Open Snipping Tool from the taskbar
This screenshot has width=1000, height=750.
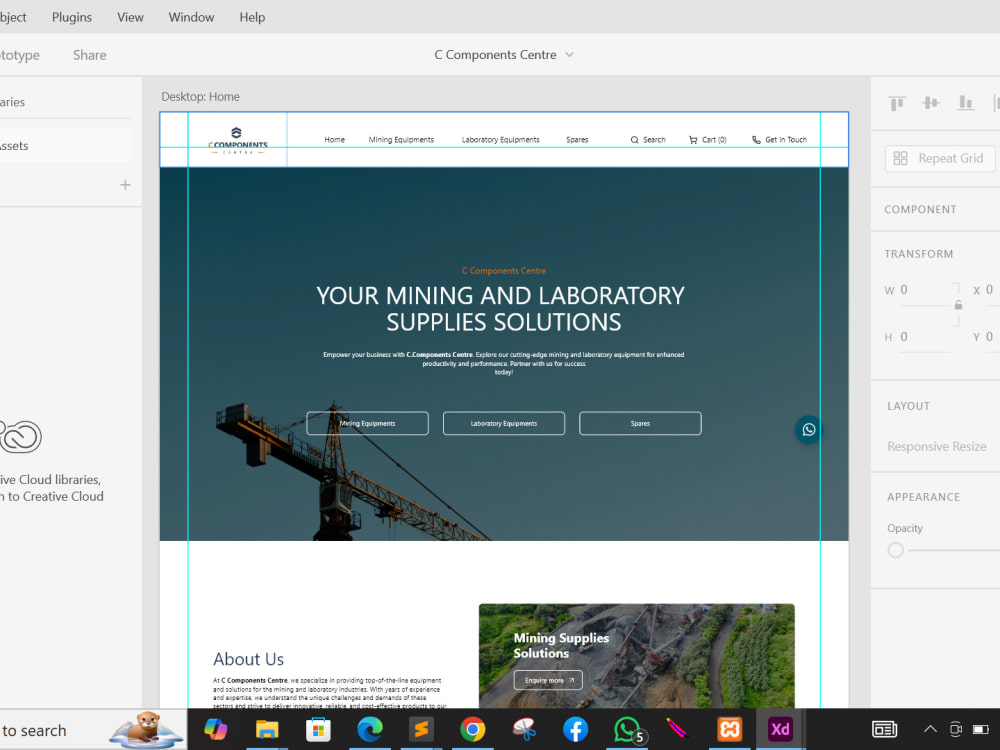click(524, 729)
